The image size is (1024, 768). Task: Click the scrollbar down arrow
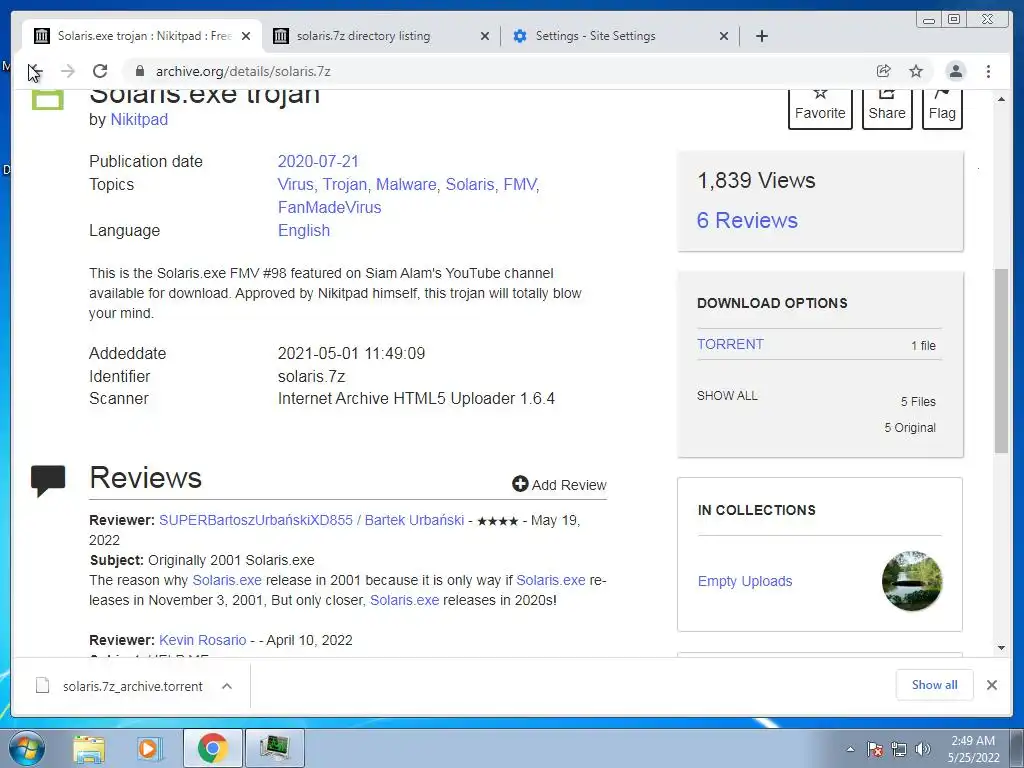(x=1001, y=648)
